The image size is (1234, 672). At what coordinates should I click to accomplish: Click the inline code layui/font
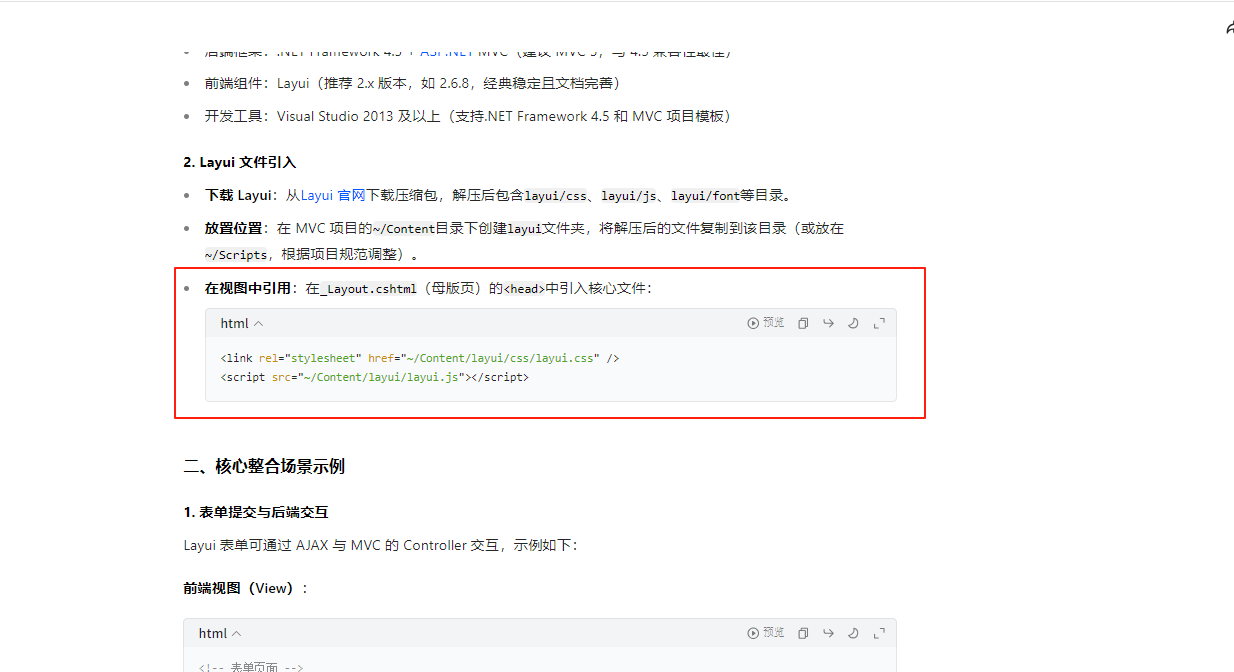(x=705, y=195)
